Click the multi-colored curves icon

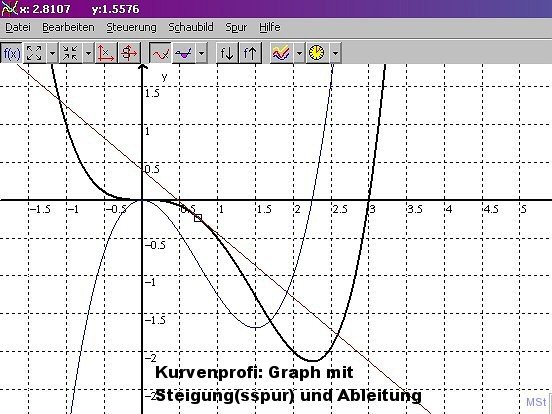[281, 53]
